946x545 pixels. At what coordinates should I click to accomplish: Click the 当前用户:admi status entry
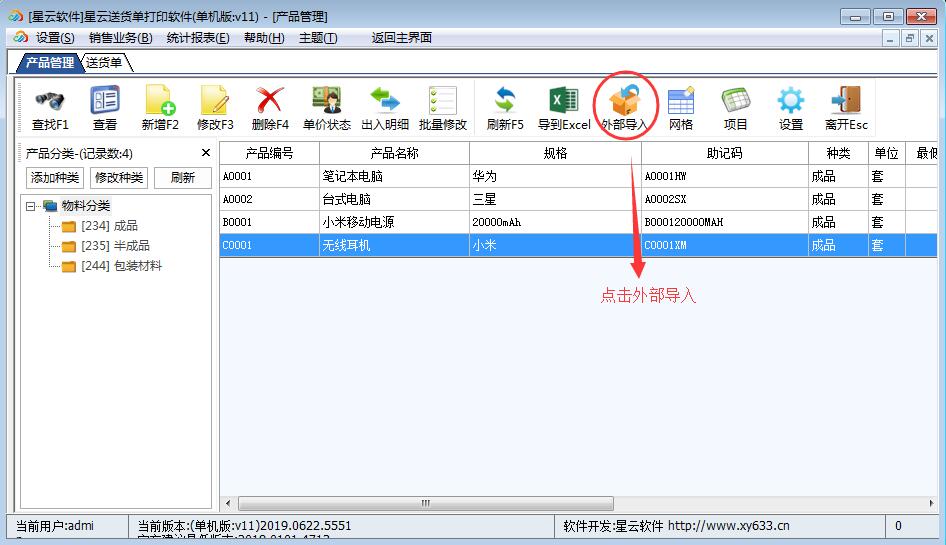pos(55,526)
